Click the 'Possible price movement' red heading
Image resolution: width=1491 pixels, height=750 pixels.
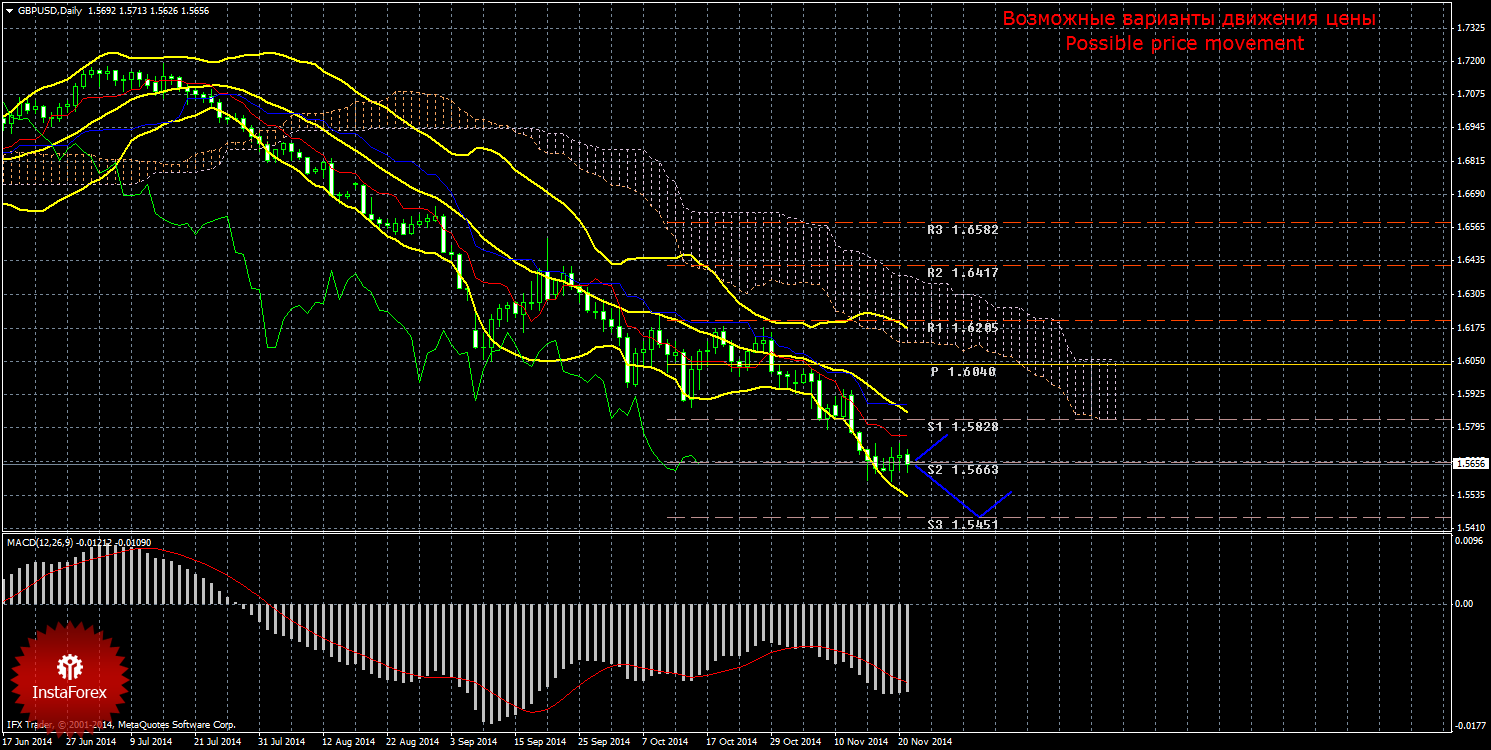[x=1184, y=44]
